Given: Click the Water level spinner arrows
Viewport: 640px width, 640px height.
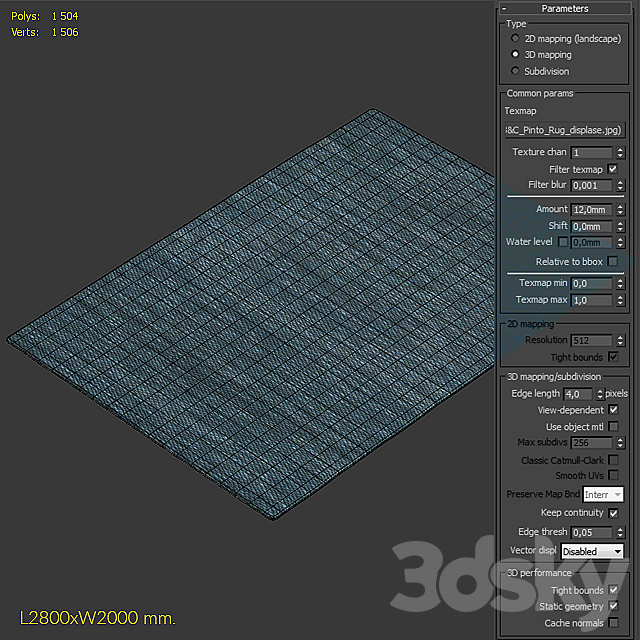Looking at the screenshot, I should click(x=620, y=242).
